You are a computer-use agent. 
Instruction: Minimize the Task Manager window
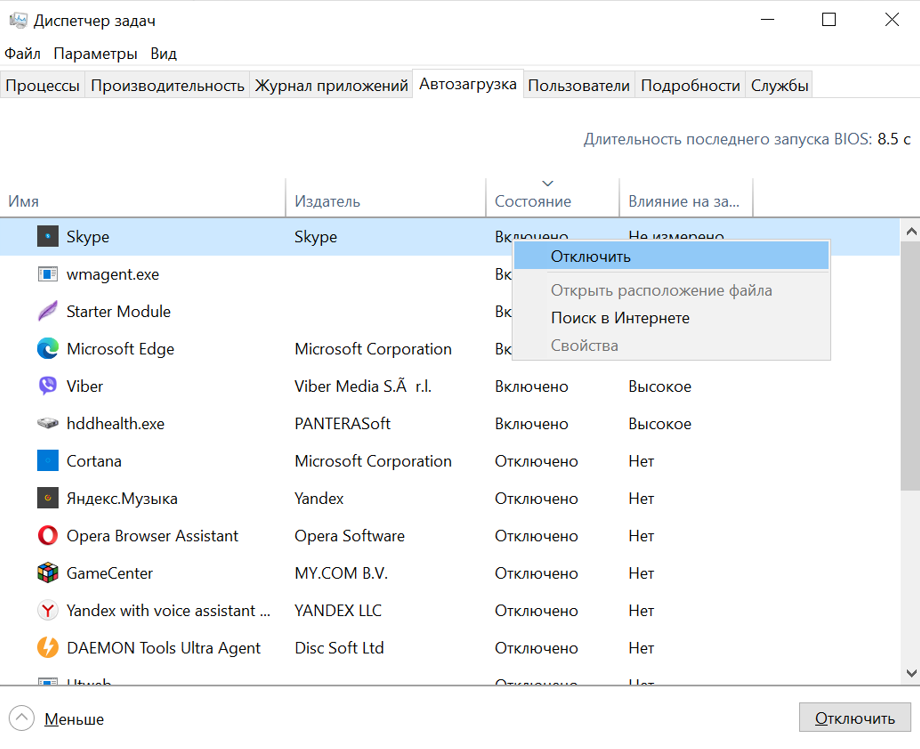point(767,19)
